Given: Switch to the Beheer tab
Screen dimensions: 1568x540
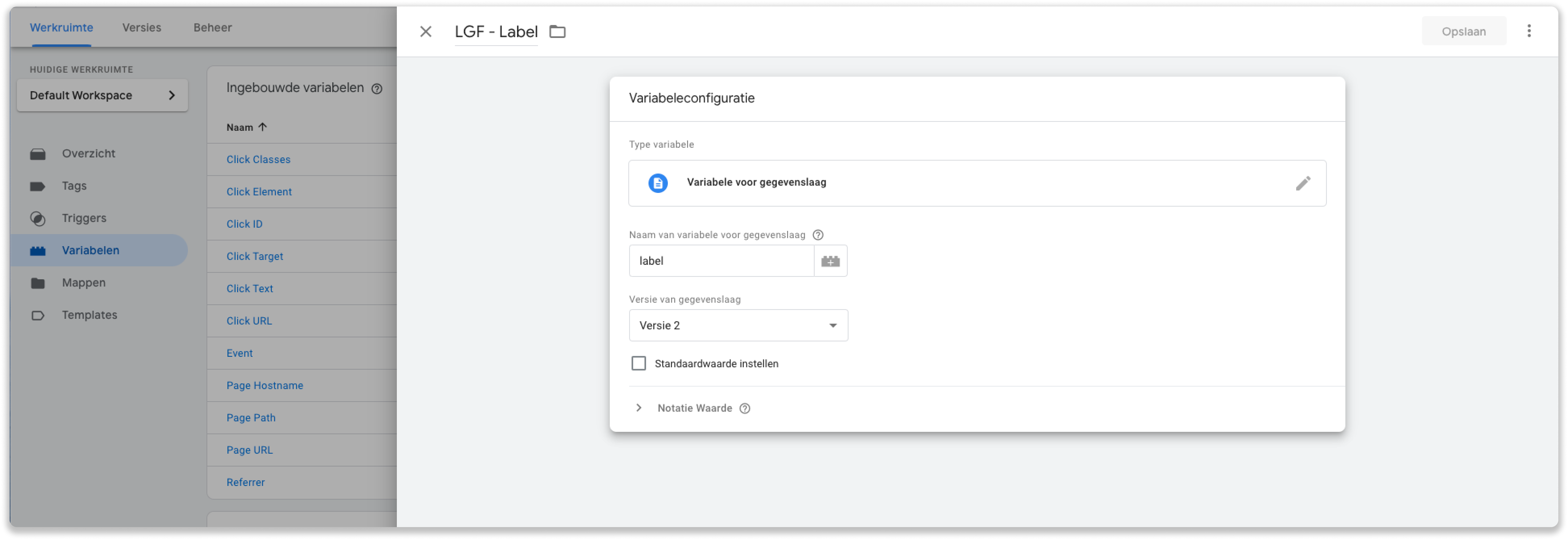Looking at the screenshot, I should 212,27.
